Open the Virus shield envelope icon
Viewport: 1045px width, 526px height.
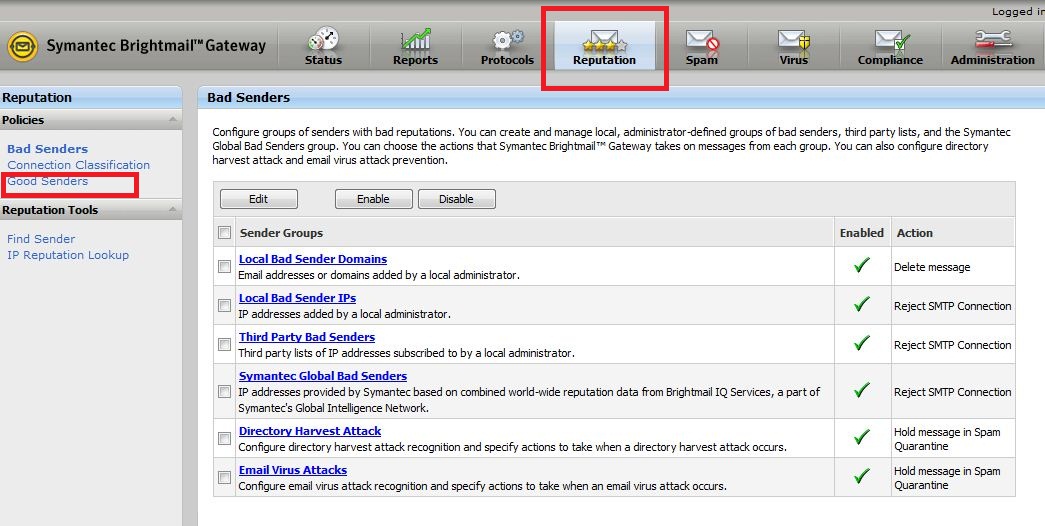794,41
